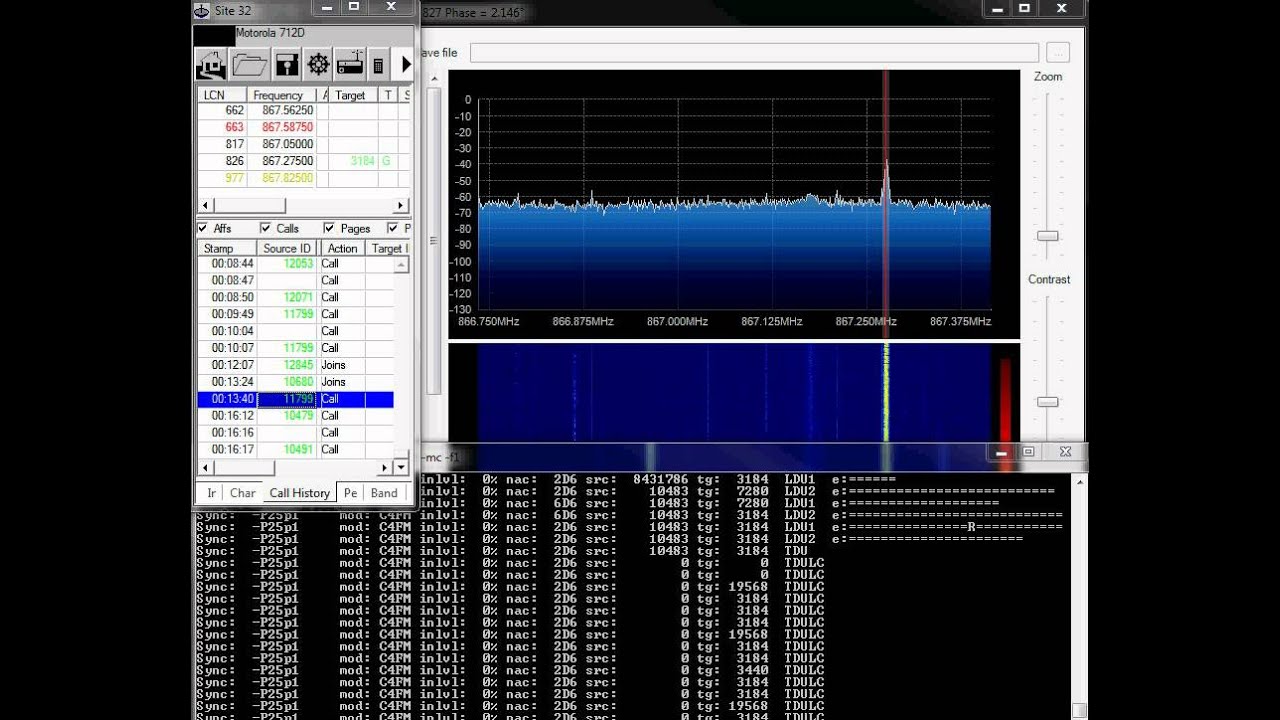Click the highlighted 00:13:40 call row
The height and width of the screenshot is (720, 1280).
click(x=295, y=399)
